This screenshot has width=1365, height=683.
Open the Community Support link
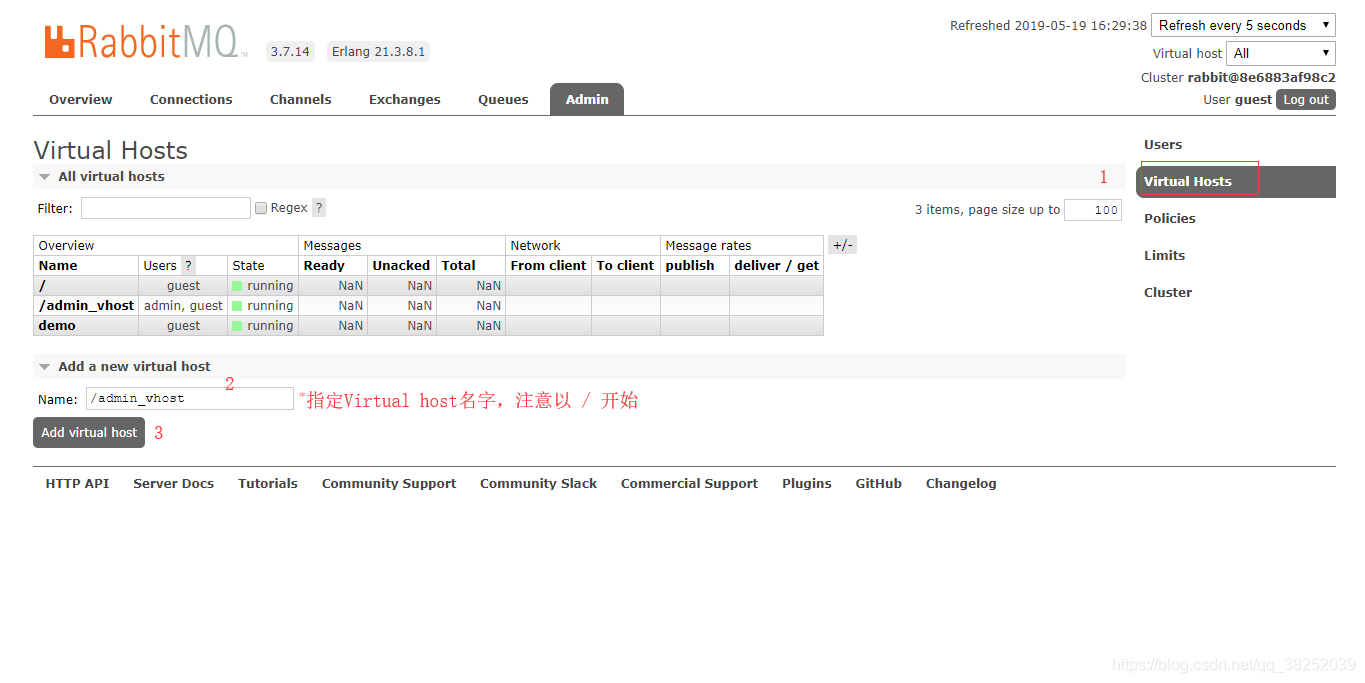coord(389,483)
